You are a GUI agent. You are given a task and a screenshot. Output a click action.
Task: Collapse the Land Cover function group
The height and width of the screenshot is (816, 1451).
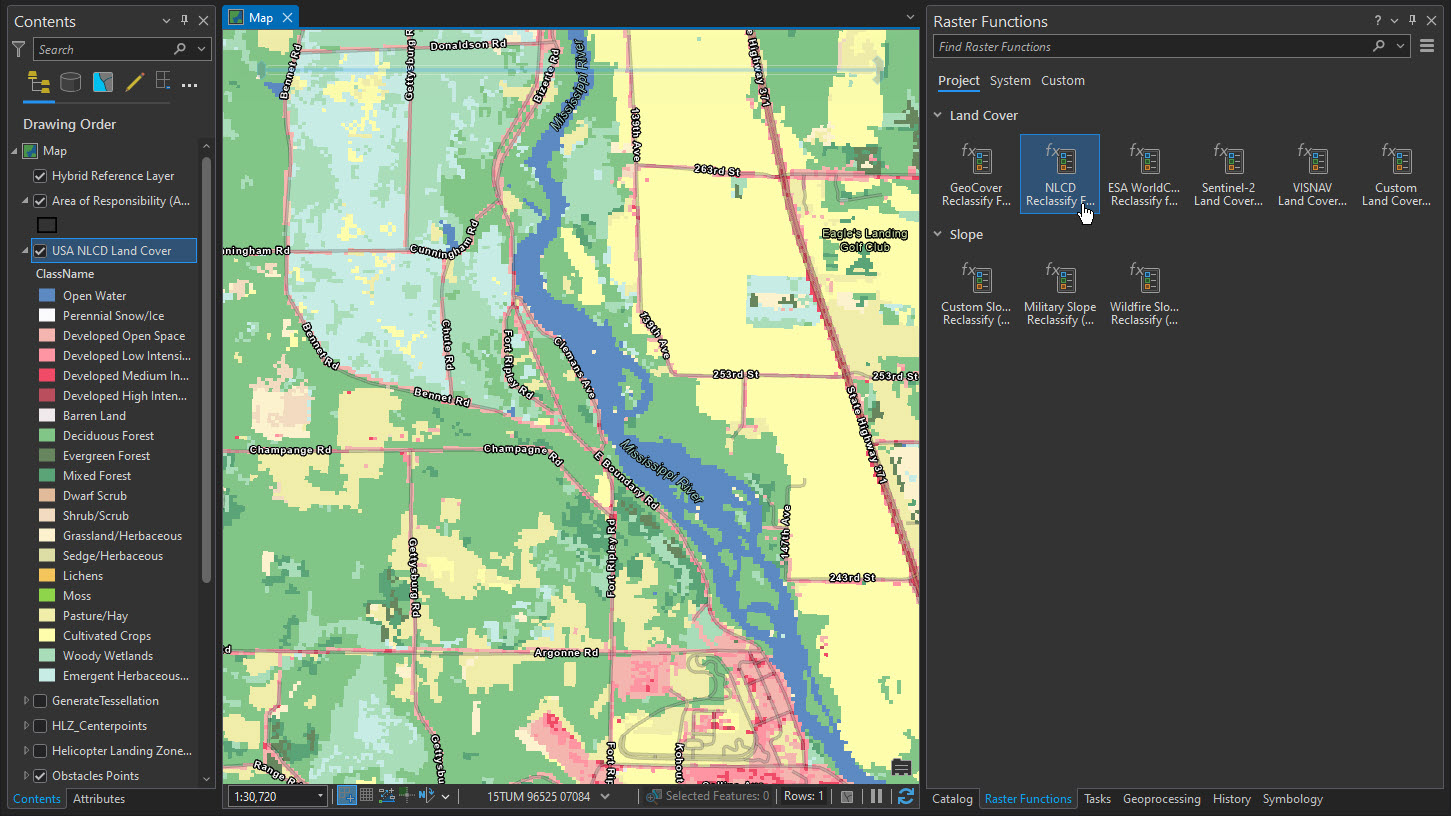point(937,115)
